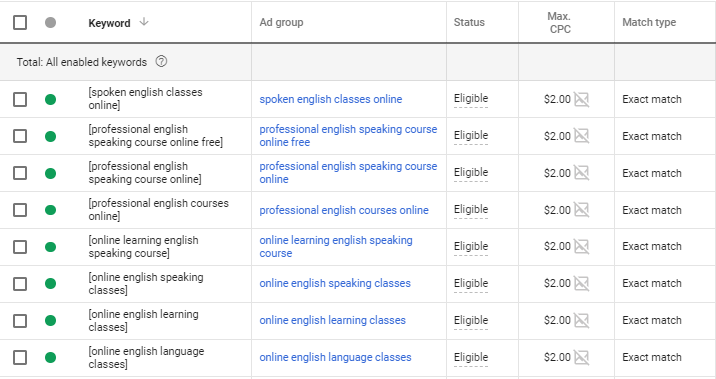Toggle green status dot for online english speaking classes
Viewport: 716px width, 379px height.
[x=51, y=284]
